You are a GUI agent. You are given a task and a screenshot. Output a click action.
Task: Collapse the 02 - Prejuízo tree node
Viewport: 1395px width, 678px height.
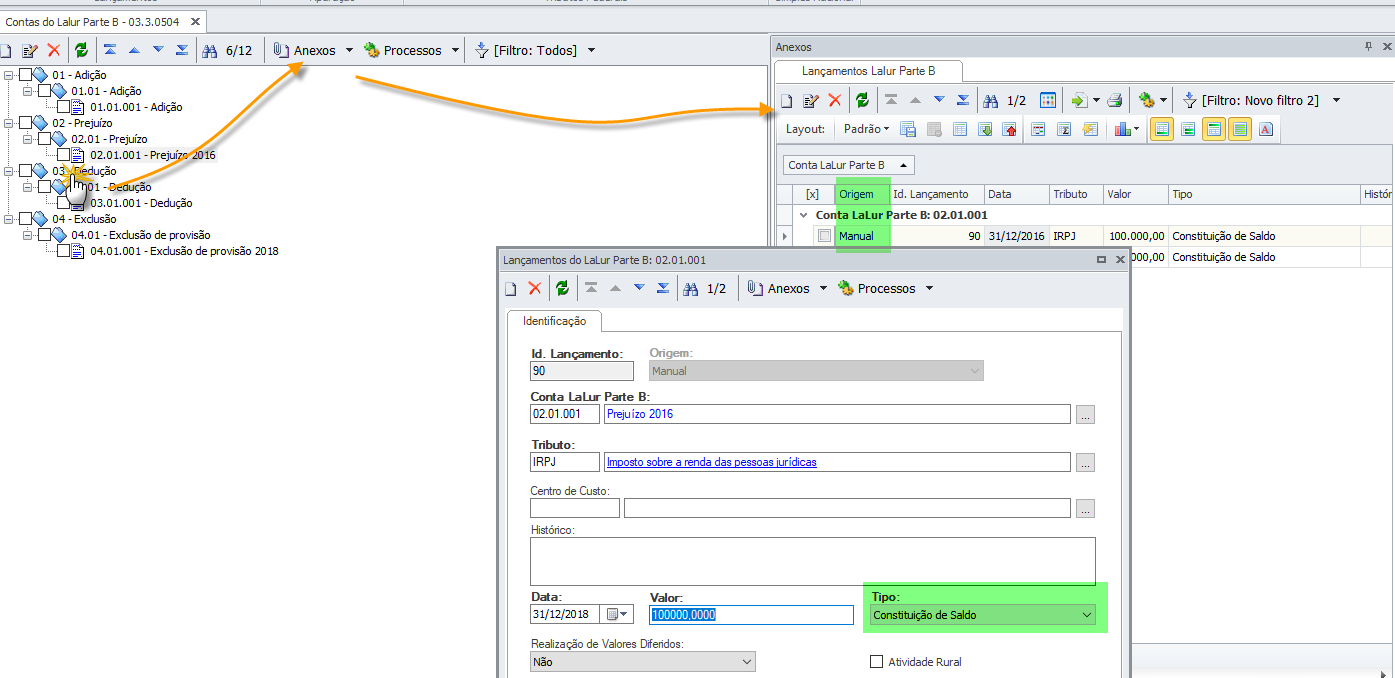coord(9,123)
